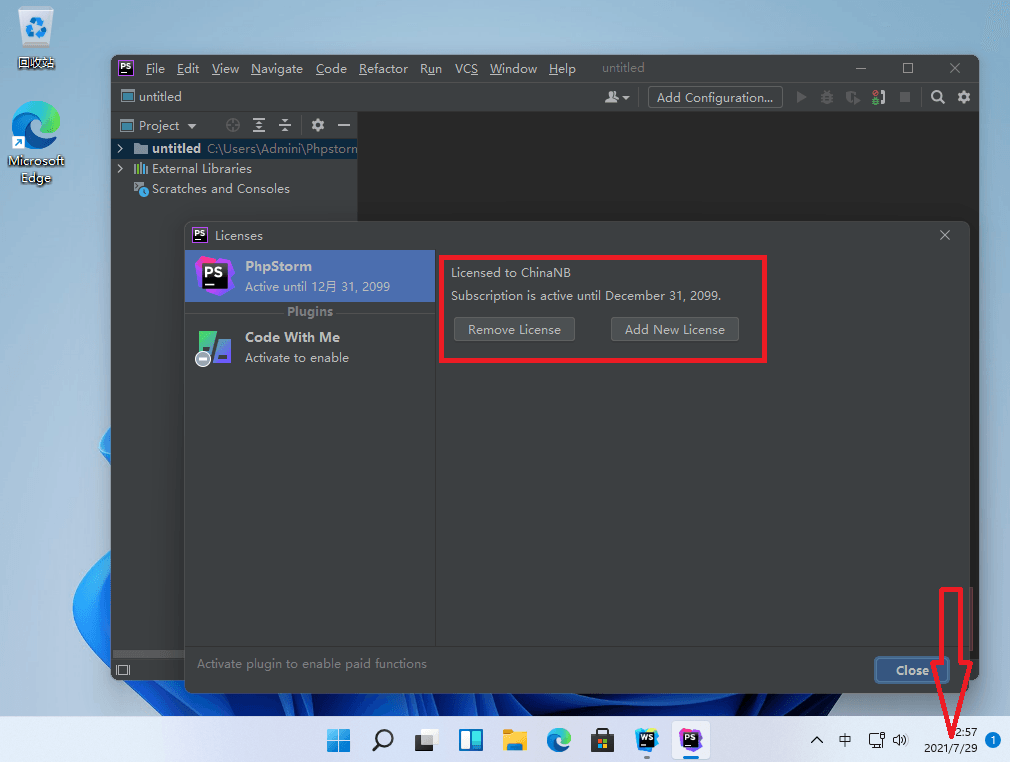Open the Help menu
1010x762 pixels.
coord(562,68)
